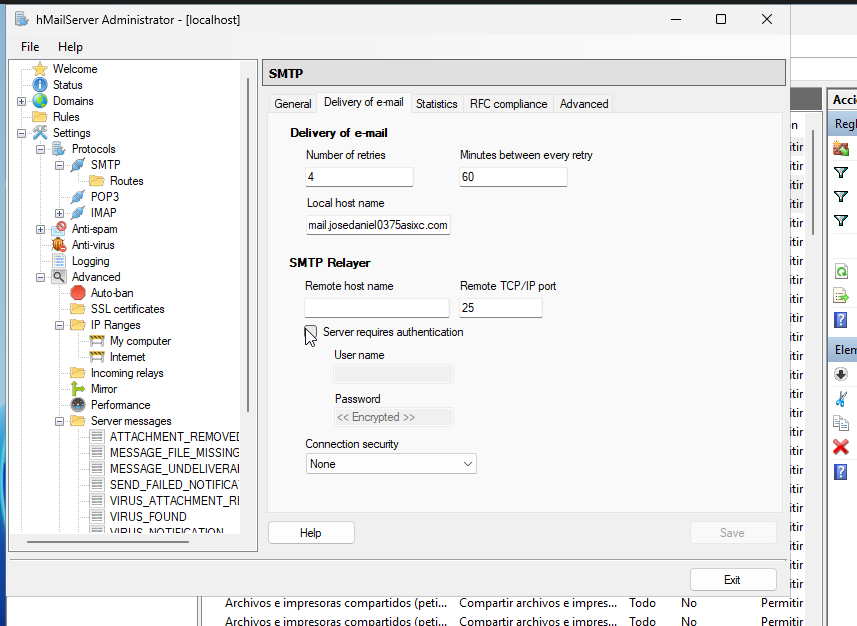This screenshot has height=626, width=857.
Task: Switch to the Advanced tab
Action: pos(584,104)
